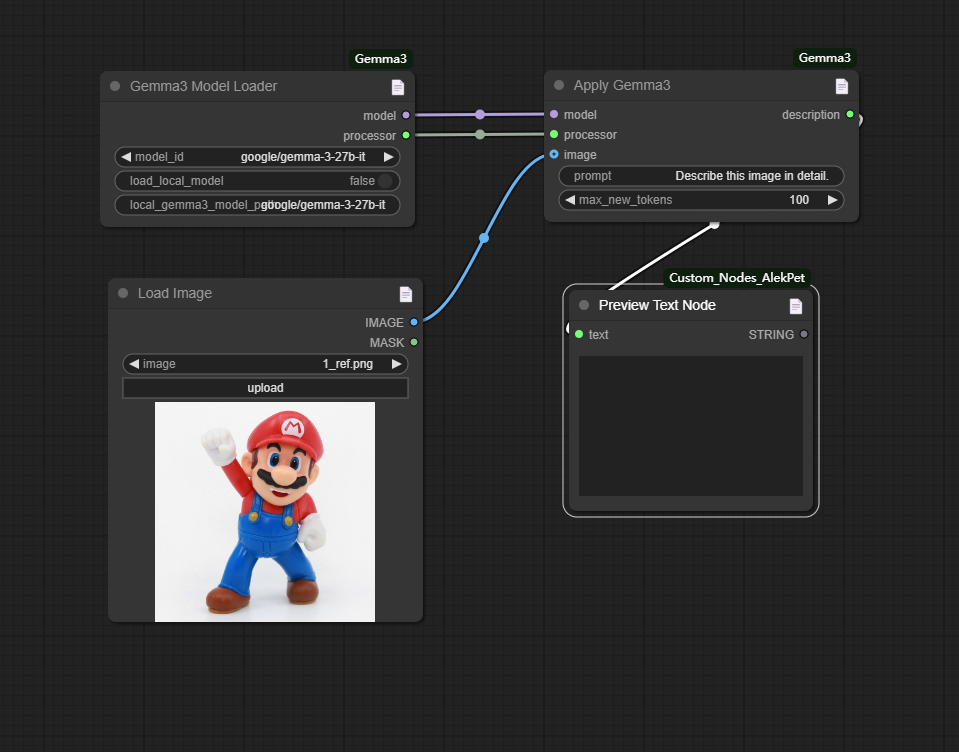
Task: Click the Mario image preview thumbnail
Action: click(265, 512)
